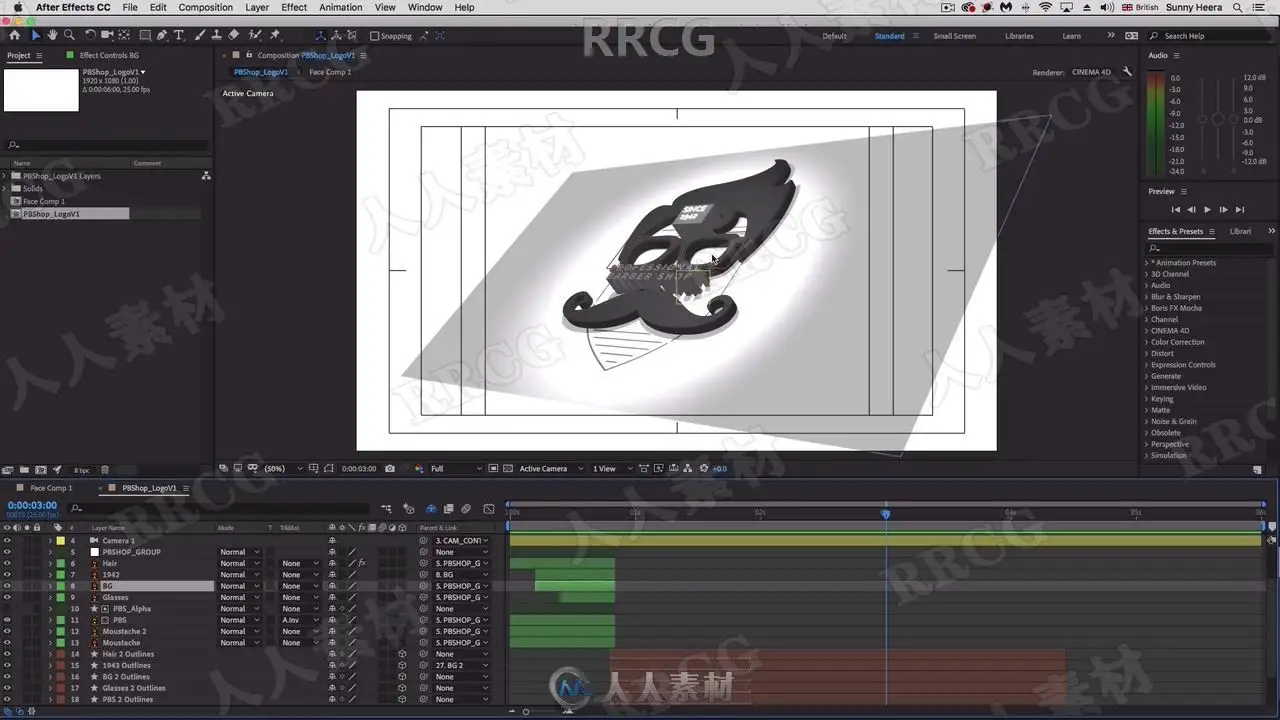Click the Local Axis mode icon
Screen dimensions: 1280x720
pos(320,35)
